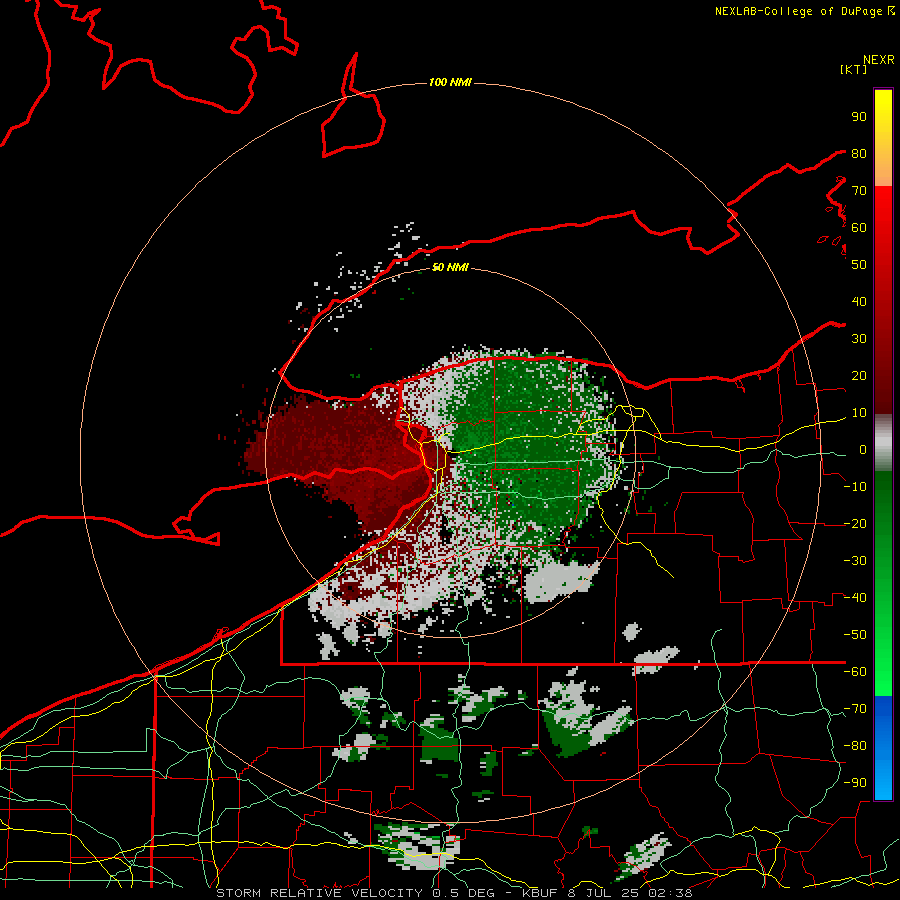Select the -60 value on velocity scale
The width and height of the screenshot is (900, 900).
pos(855,672)
